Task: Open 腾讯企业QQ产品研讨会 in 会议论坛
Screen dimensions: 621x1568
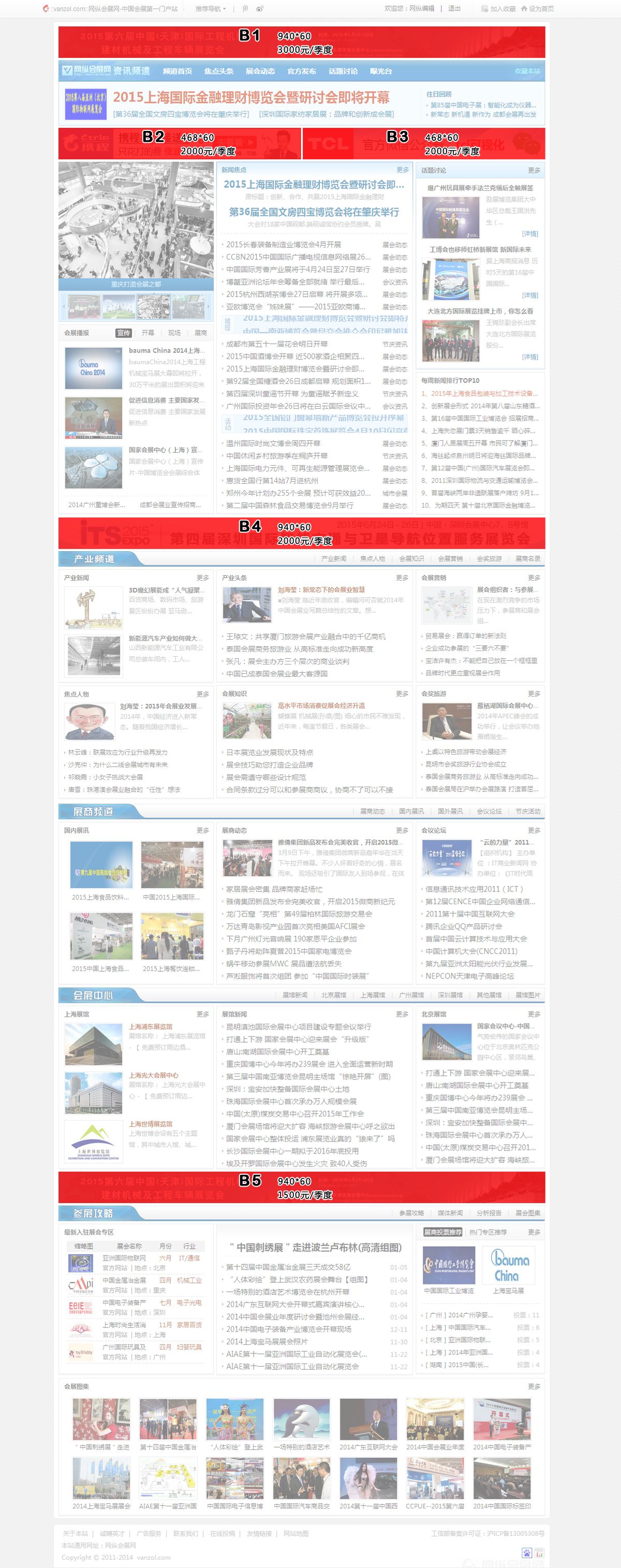Action: pyautogui.click(x=463, y=926)
